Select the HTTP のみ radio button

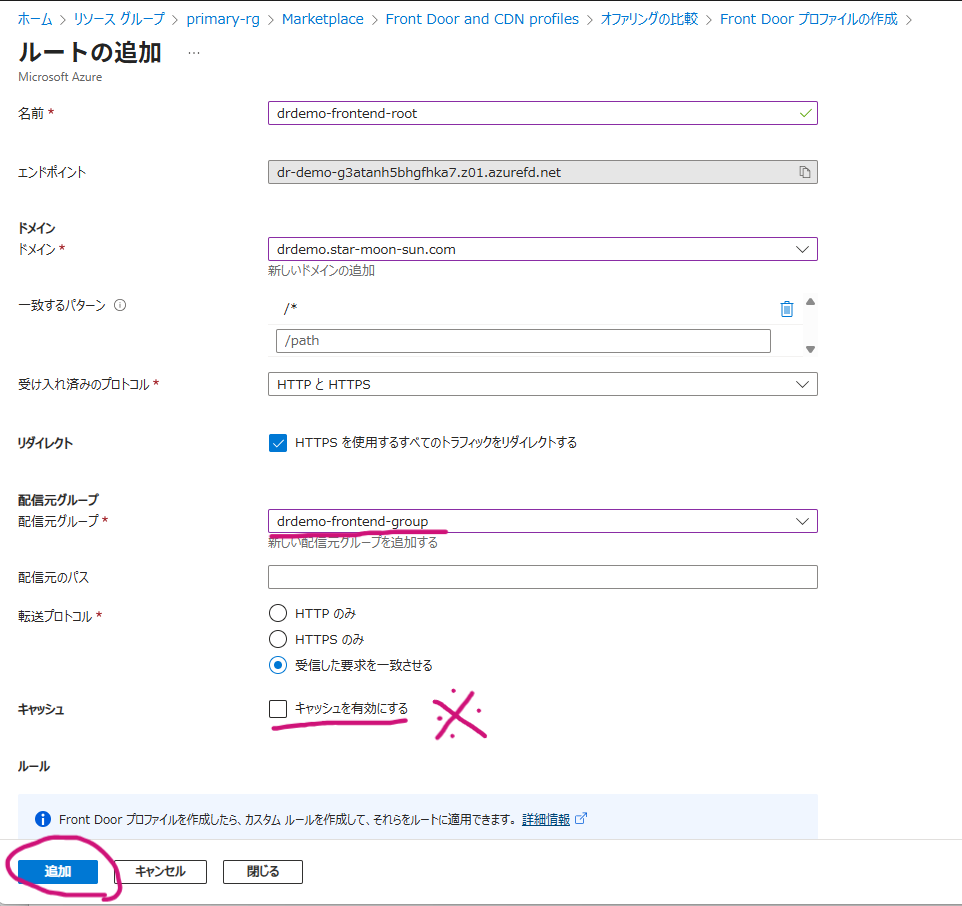click(278, 613)
